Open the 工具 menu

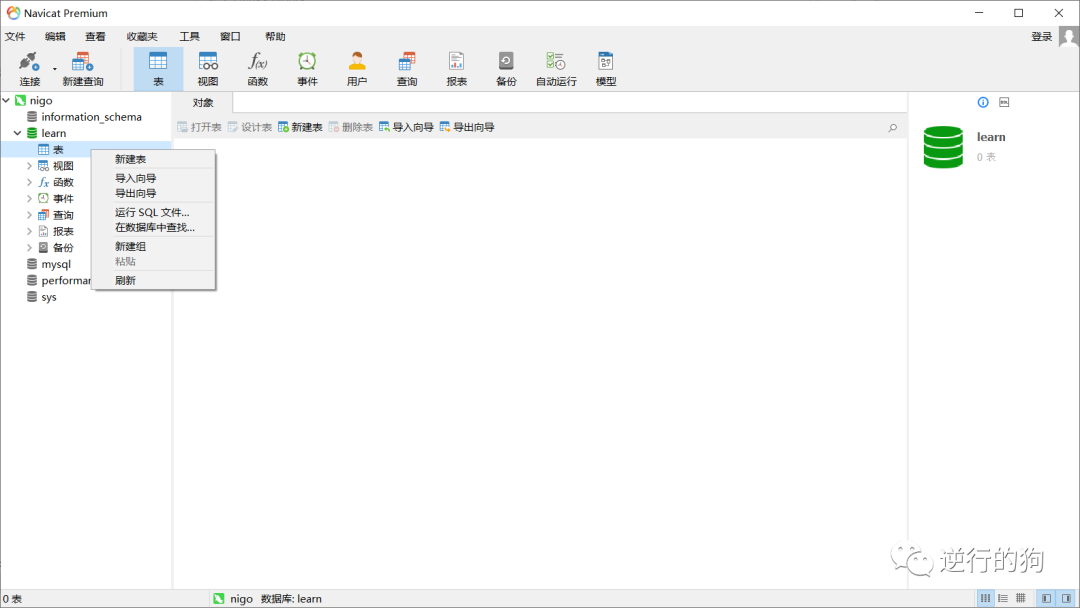point(189,36)
